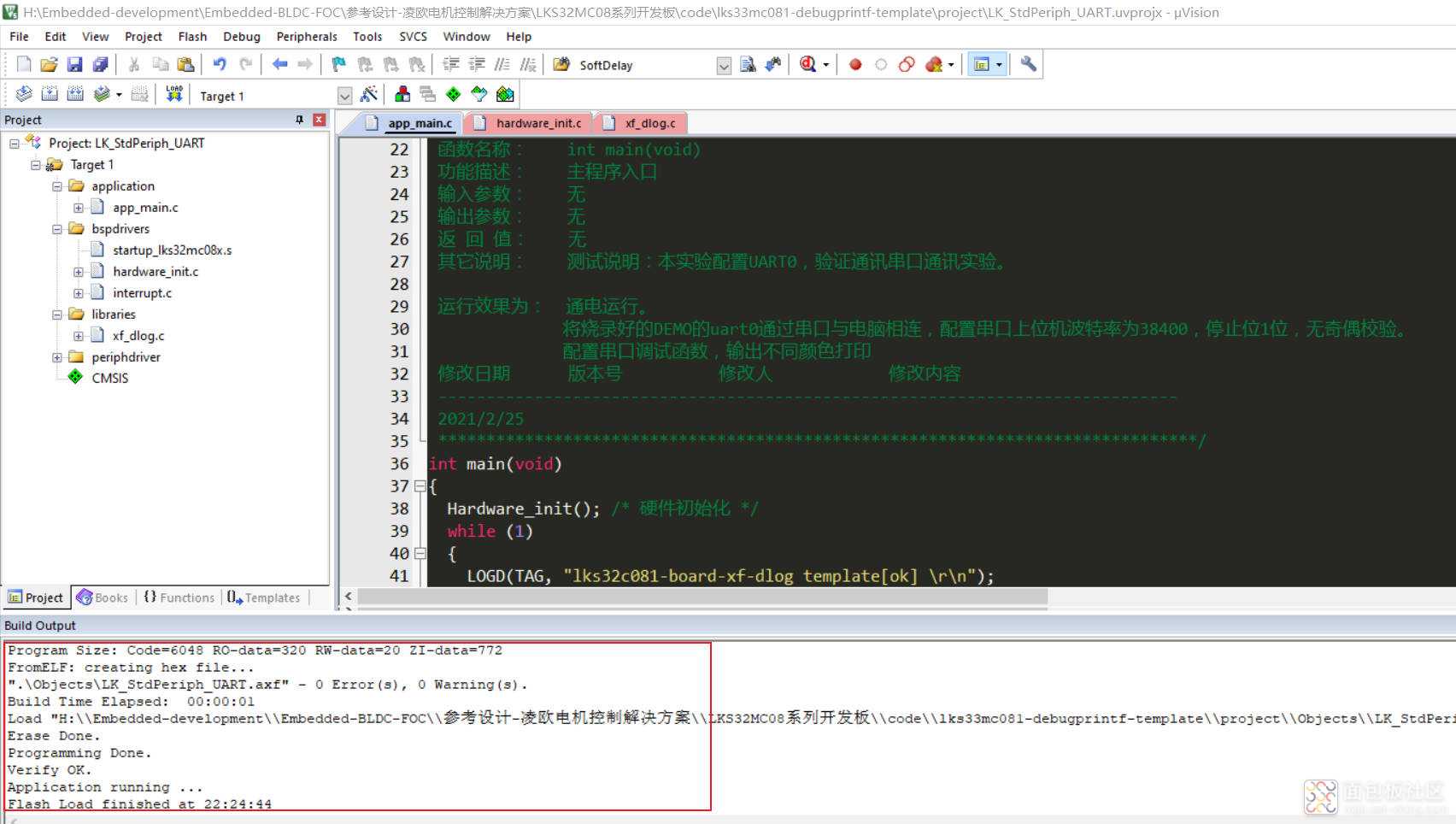Image resolution: width=1456 pixels, height=824 pixels.
Task: Undo the last edit
Action: 220,64
